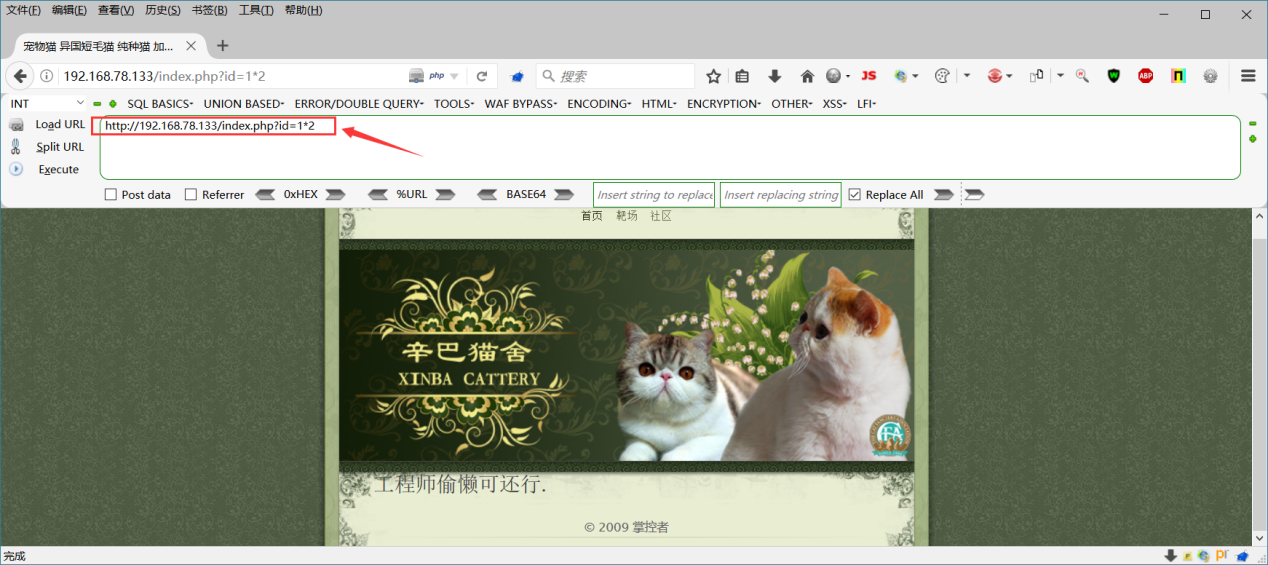
Task: Open the downloads arrow icon
Action: (x=775, y=76)
